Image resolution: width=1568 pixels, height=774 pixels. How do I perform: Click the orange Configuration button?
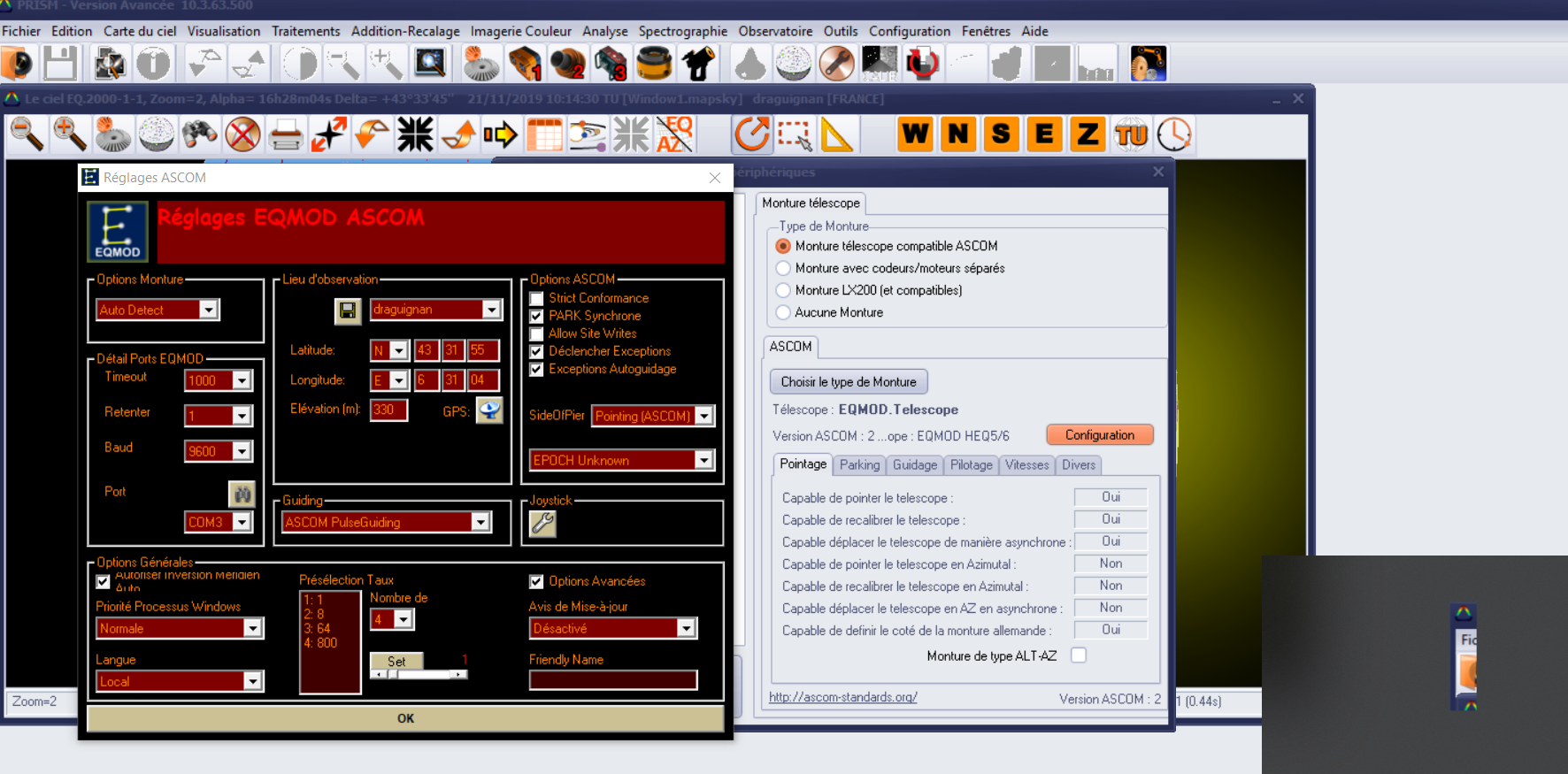tap(1099, 435)
